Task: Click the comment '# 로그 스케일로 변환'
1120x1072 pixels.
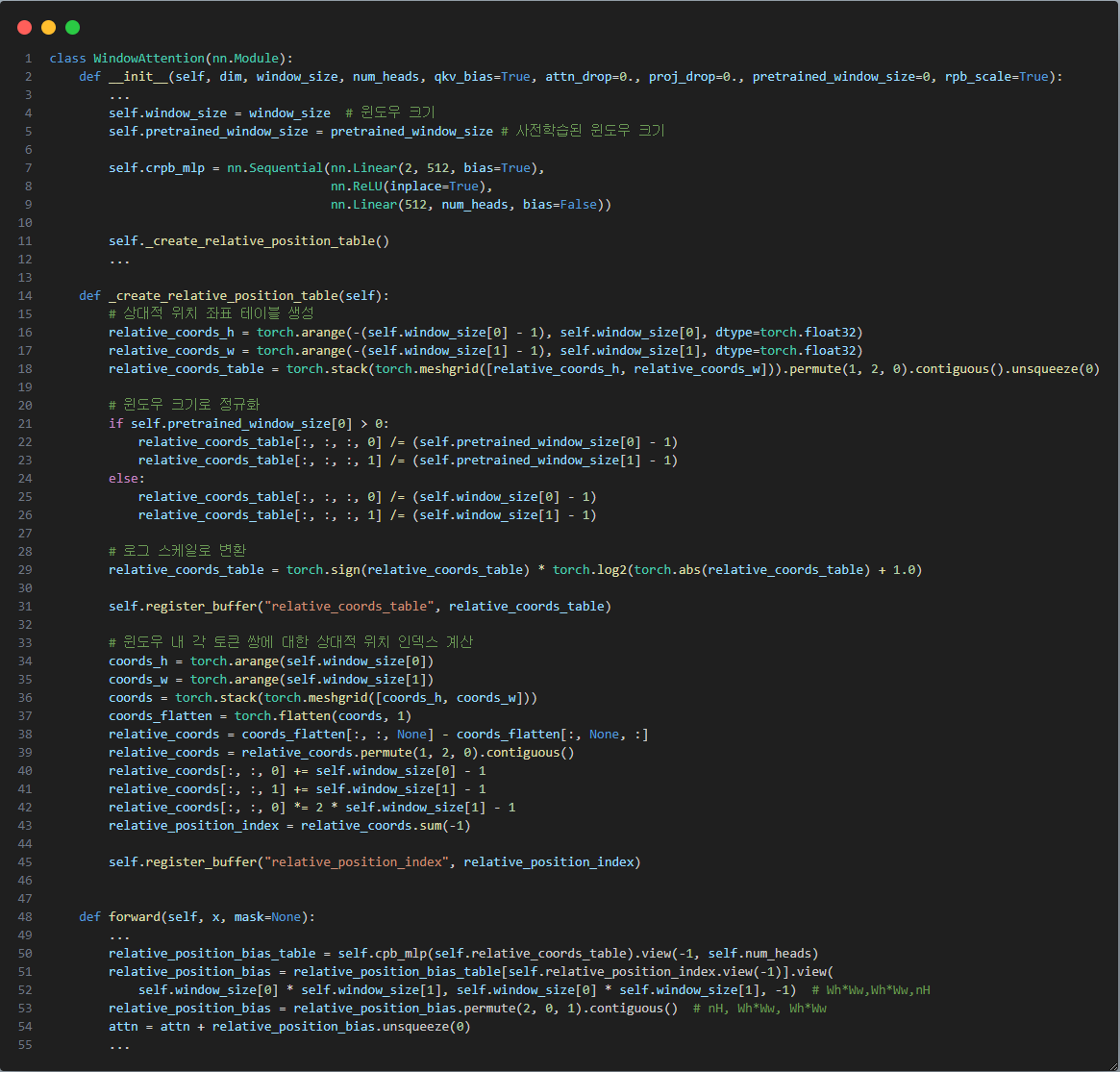Action: (177, 551)
